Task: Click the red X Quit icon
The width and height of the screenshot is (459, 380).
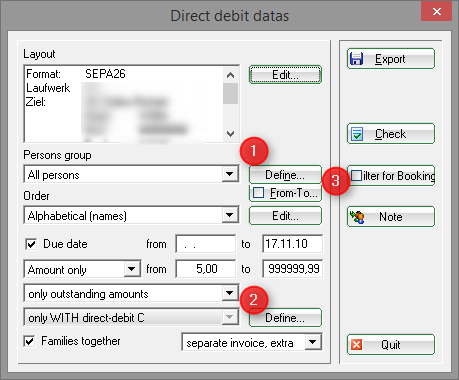Action: [357, 344]
